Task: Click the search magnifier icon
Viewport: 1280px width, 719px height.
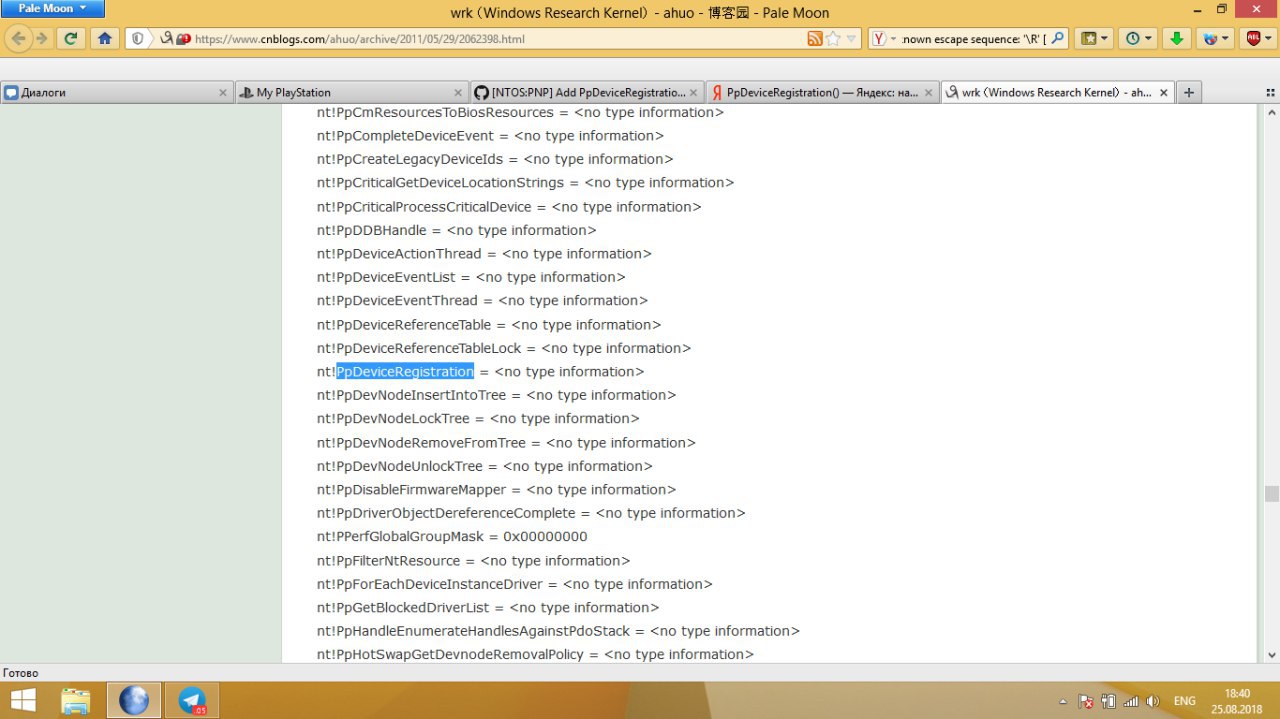Action: click(1058, 38)
